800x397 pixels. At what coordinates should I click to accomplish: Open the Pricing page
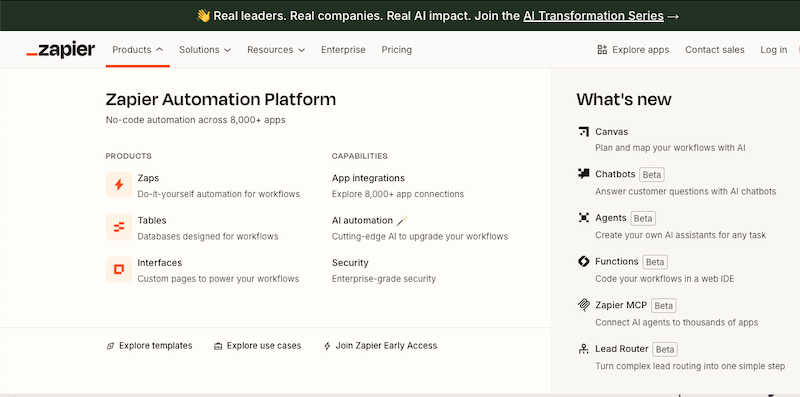click(x=396, y=49)
